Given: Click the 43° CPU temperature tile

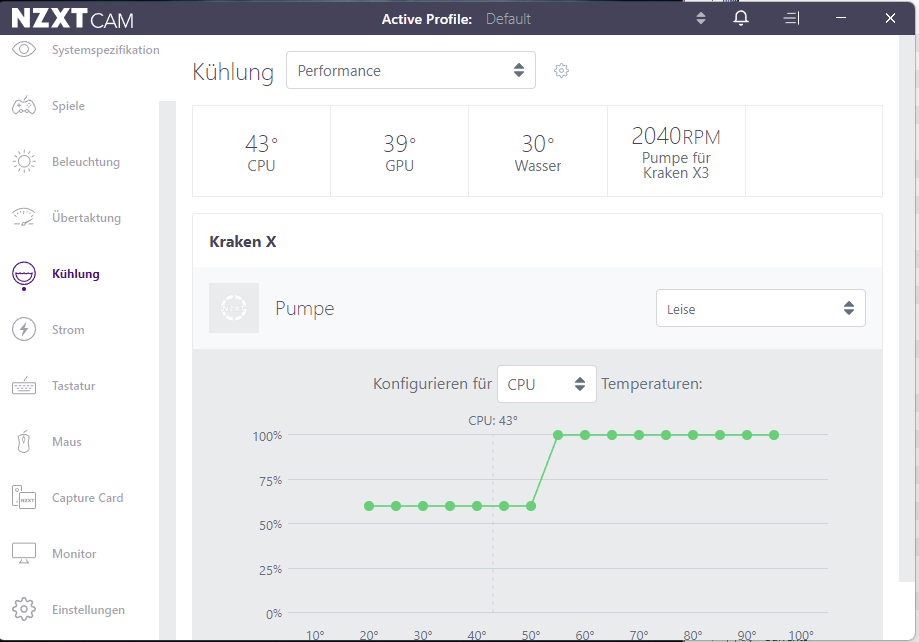Looking at the screenshot, I should [x=261, y=151].
